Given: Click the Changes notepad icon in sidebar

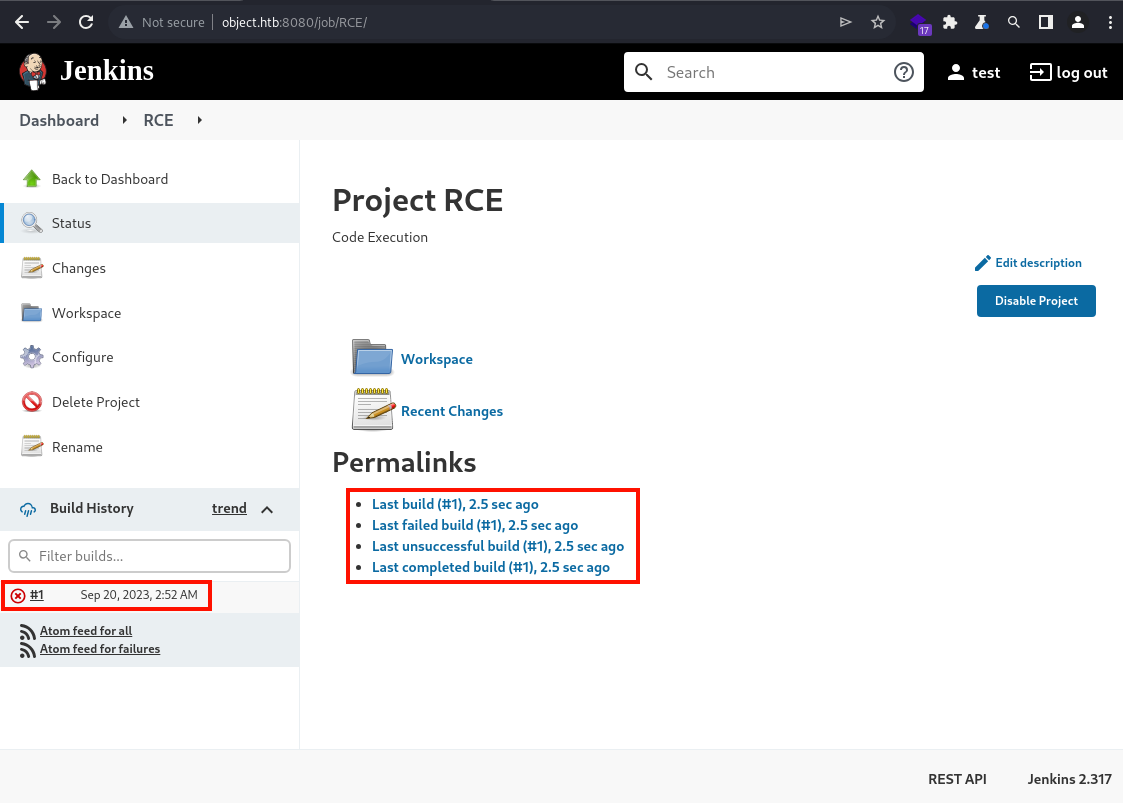Looking at the screenshot, I should pyautogui.click(x=32, y=268).
